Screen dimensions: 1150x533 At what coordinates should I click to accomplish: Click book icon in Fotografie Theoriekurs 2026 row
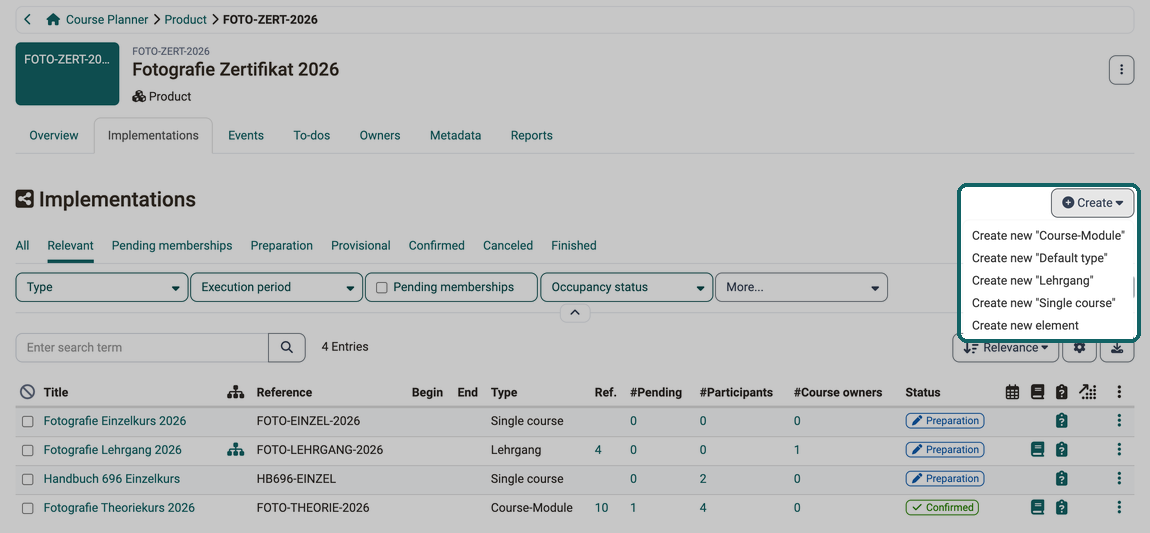[1037, 507]
